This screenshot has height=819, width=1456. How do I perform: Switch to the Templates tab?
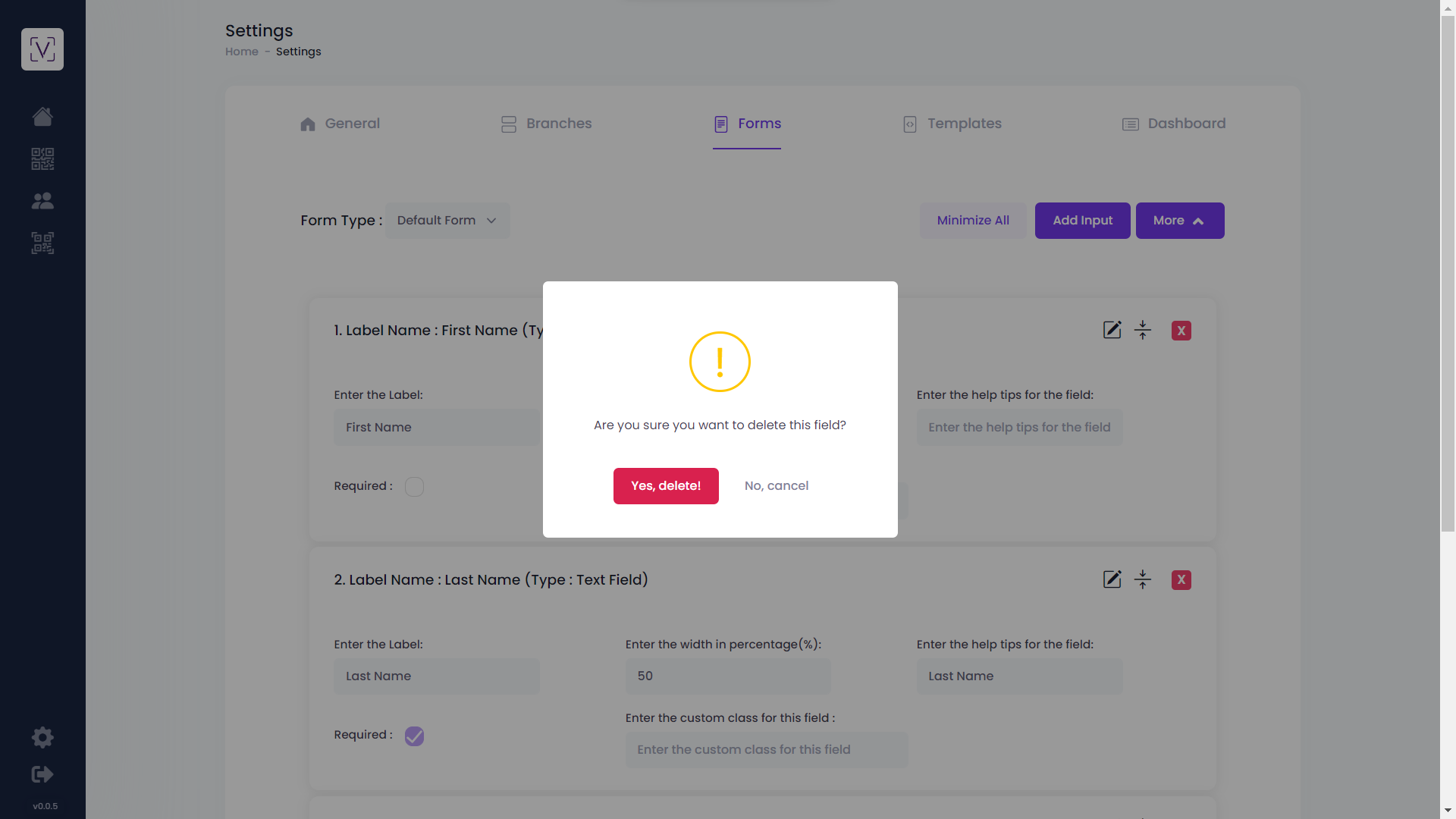click(x=952, y=124)
